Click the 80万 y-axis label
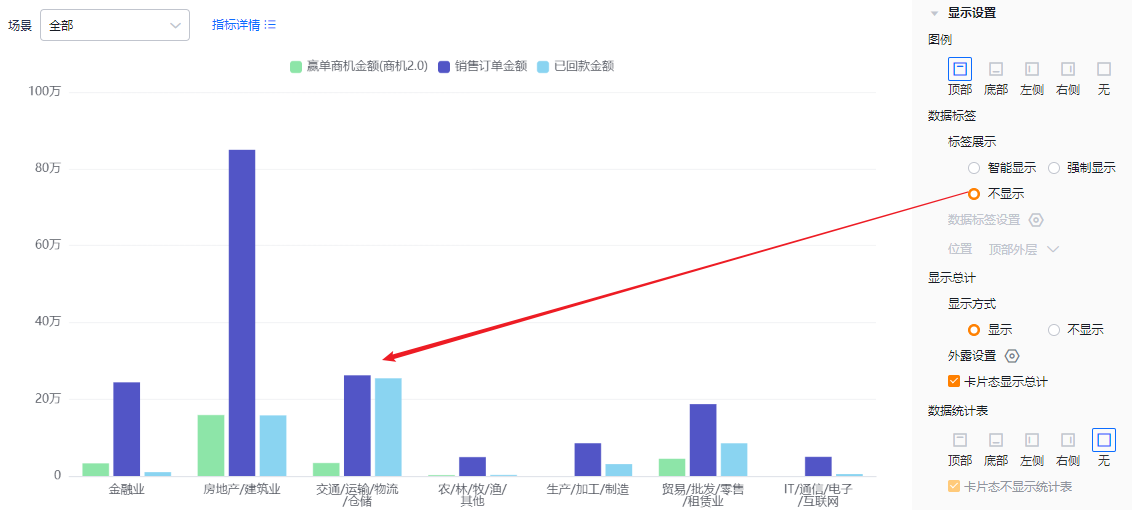Screen dimensions: 1132x510 [x=48, y=168]
